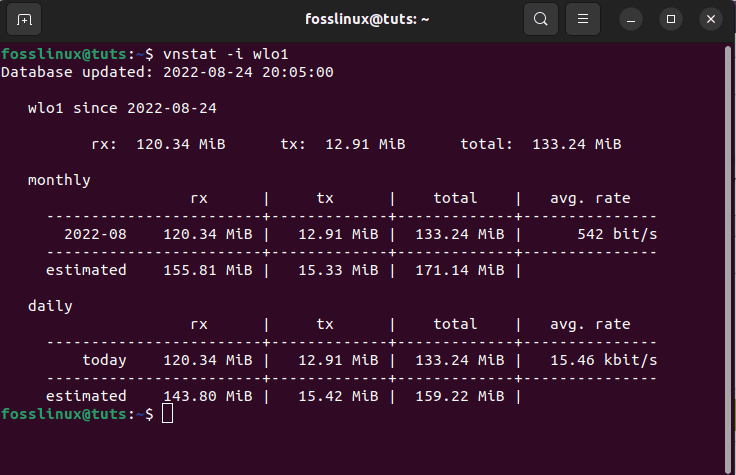Minimize the terminal window
Viewport: 736px width, 475px height.
tap(631, 20)
